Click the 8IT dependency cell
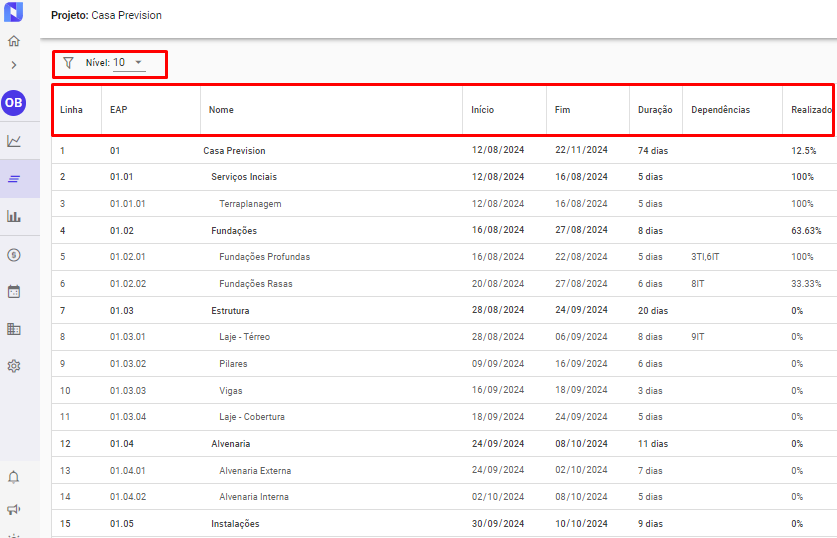This screenshot has height=538, width=837. [x=698, y=283]
